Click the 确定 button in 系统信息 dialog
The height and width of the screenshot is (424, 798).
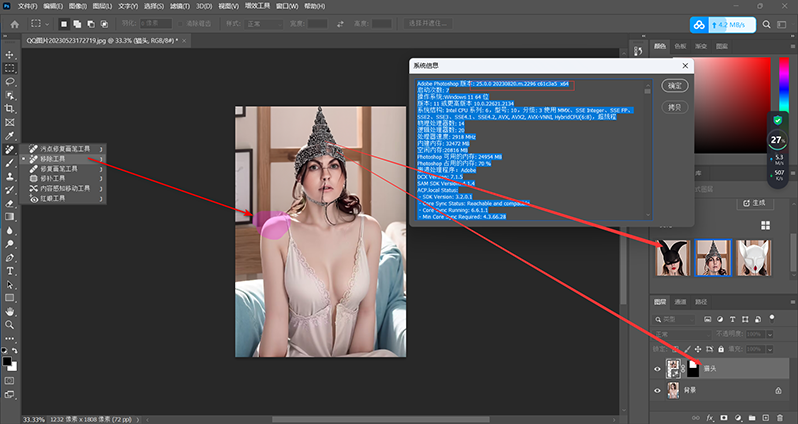[x=675, y=86]
